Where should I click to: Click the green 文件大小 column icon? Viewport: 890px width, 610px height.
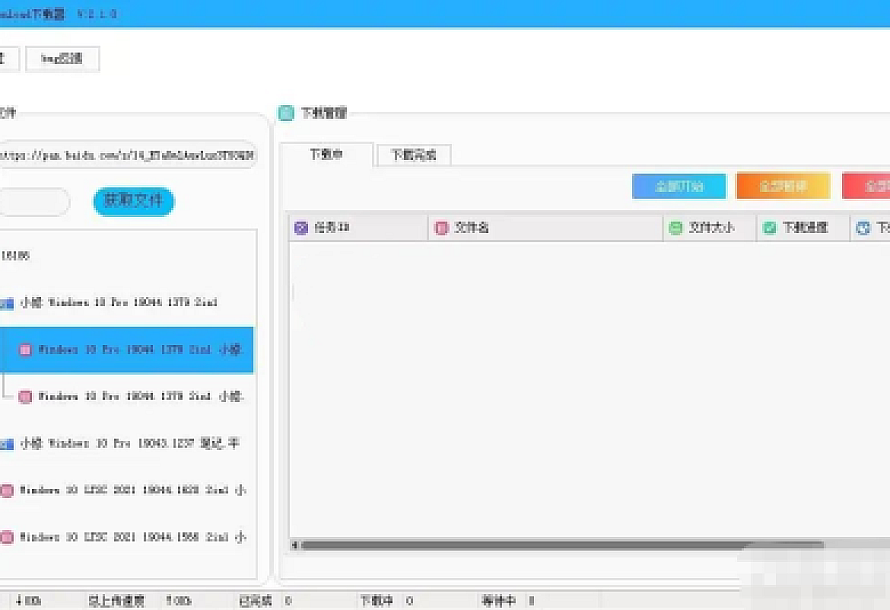coord(675,228)
